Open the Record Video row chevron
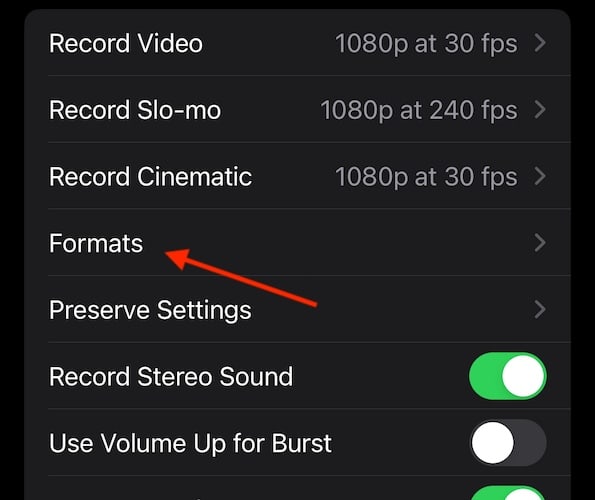 click(x=540, y=43)
